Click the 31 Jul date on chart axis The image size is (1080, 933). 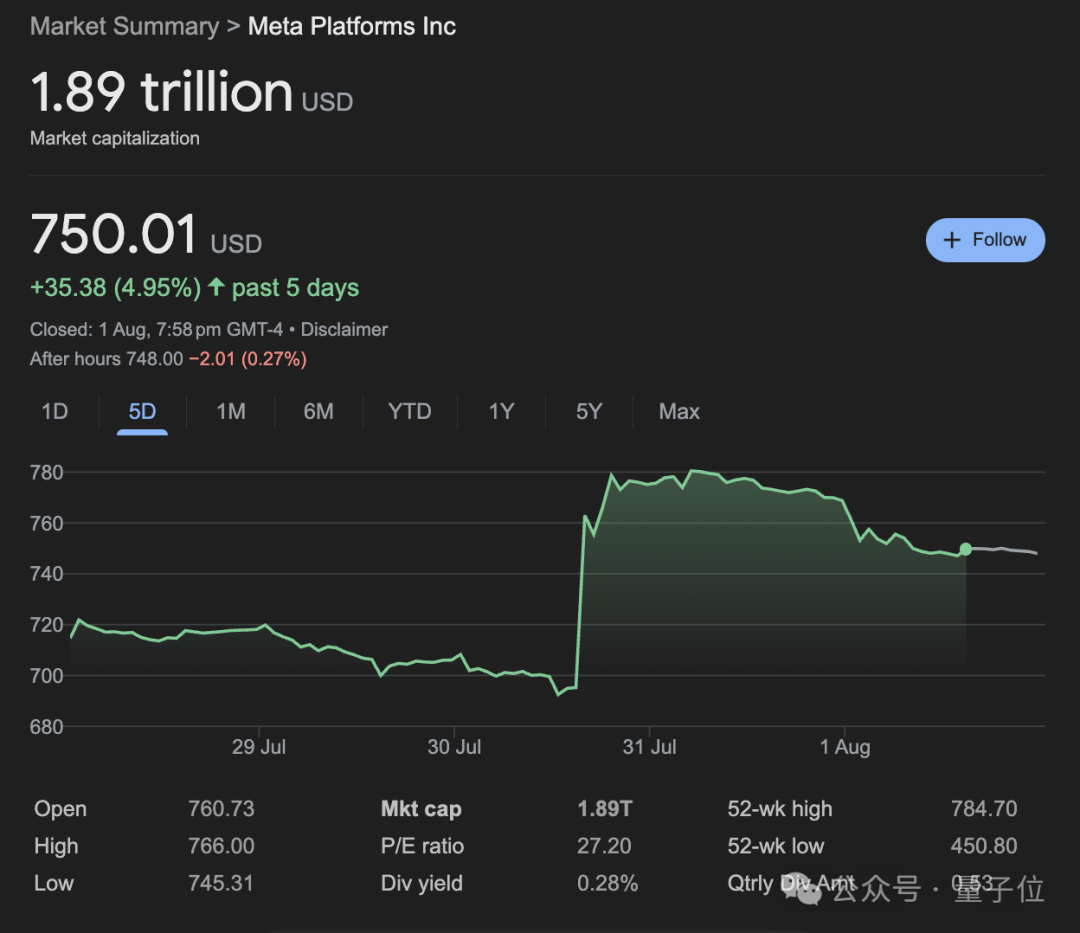coord(650,747)
